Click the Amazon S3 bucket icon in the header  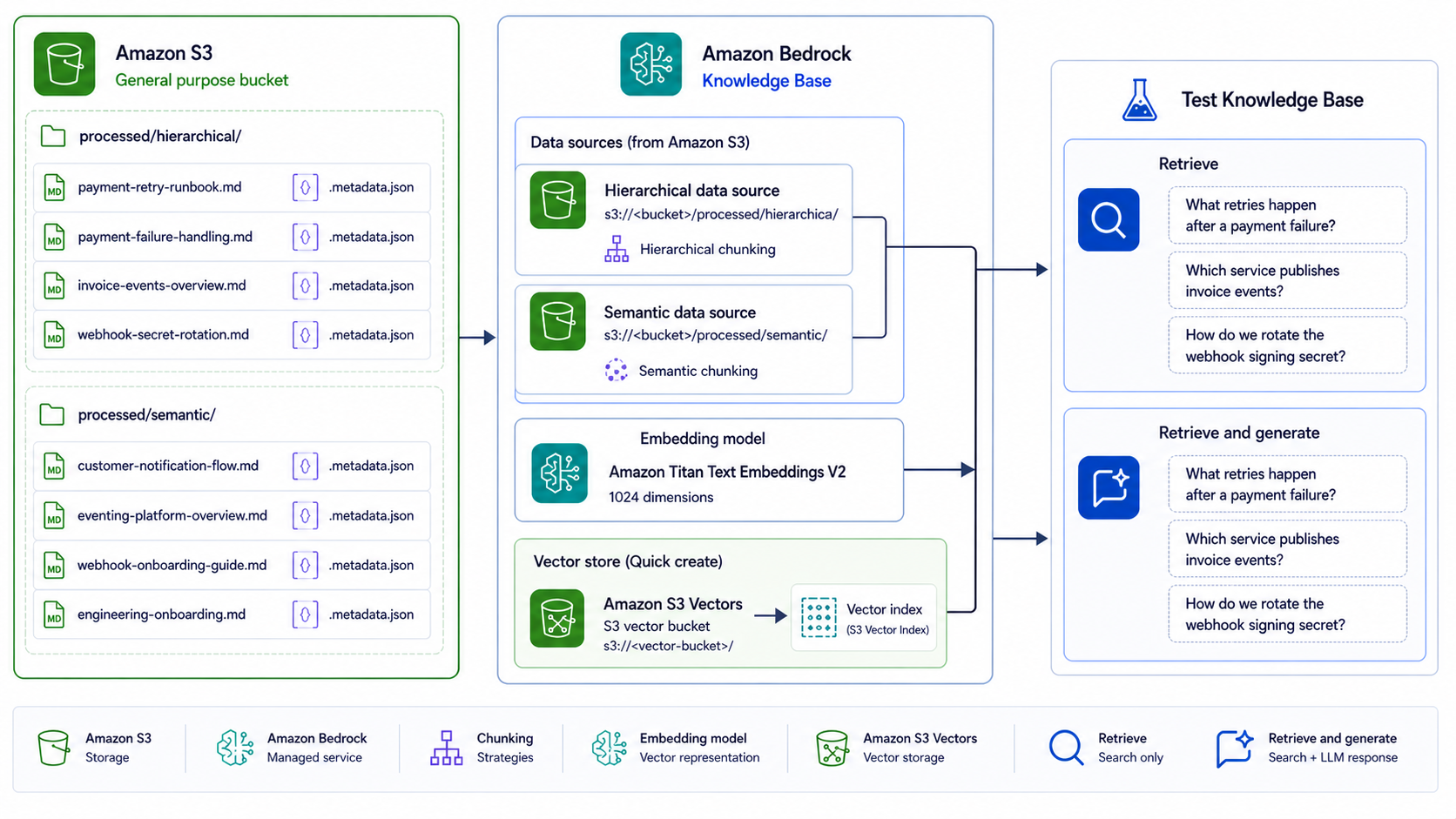pyautogui.click(x=64, y=64)
